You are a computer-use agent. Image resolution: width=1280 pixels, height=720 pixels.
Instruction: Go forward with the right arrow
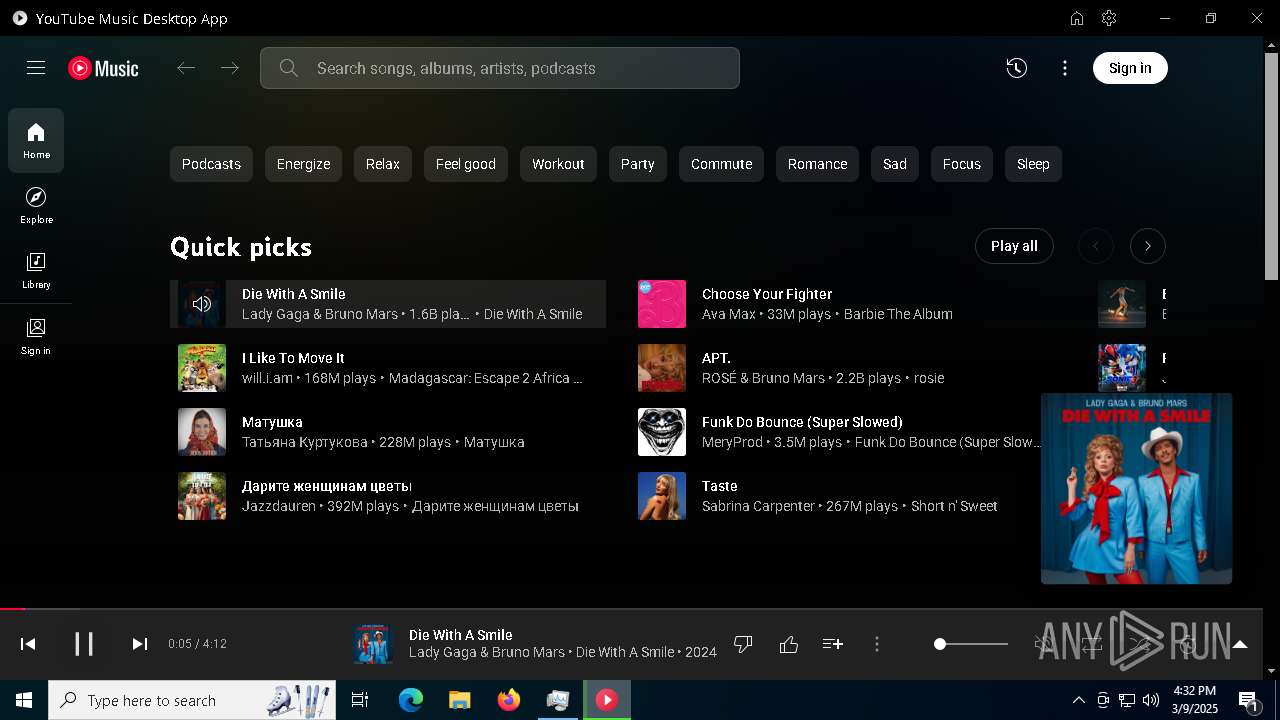pyautogui.click(x=230, y=68)
